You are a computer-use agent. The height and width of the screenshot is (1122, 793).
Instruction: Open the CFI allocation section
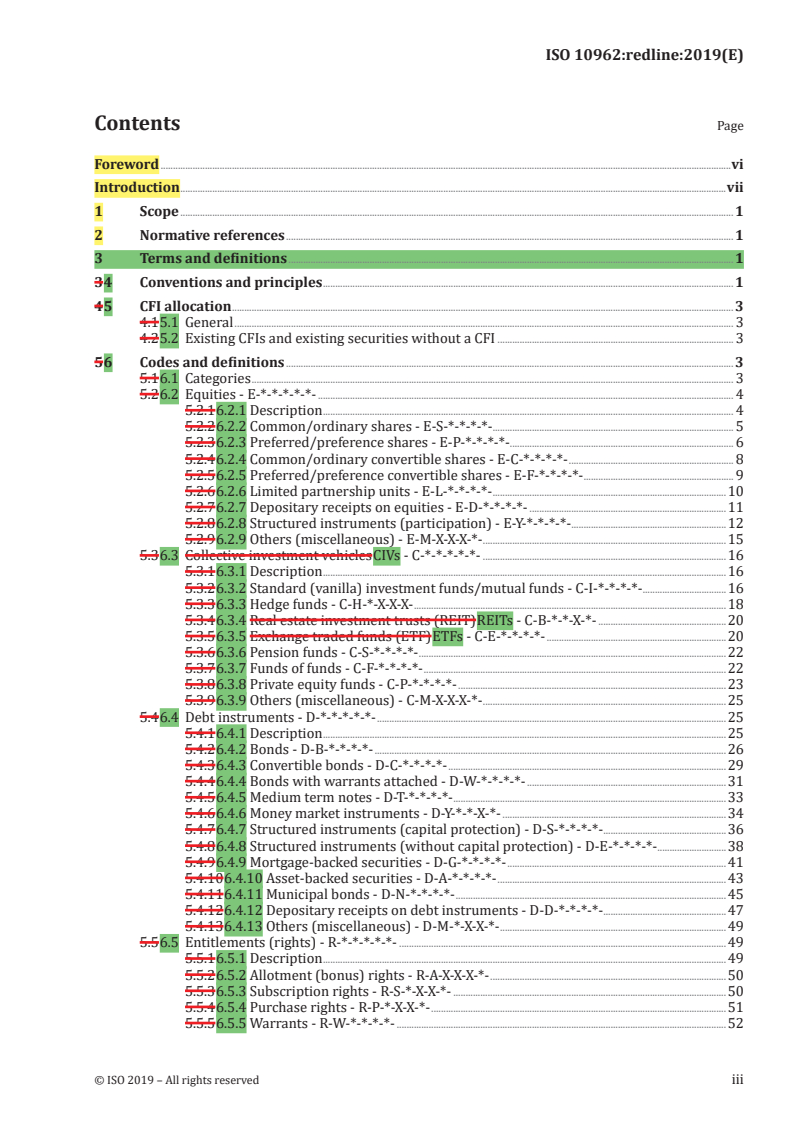pos(185,307)
